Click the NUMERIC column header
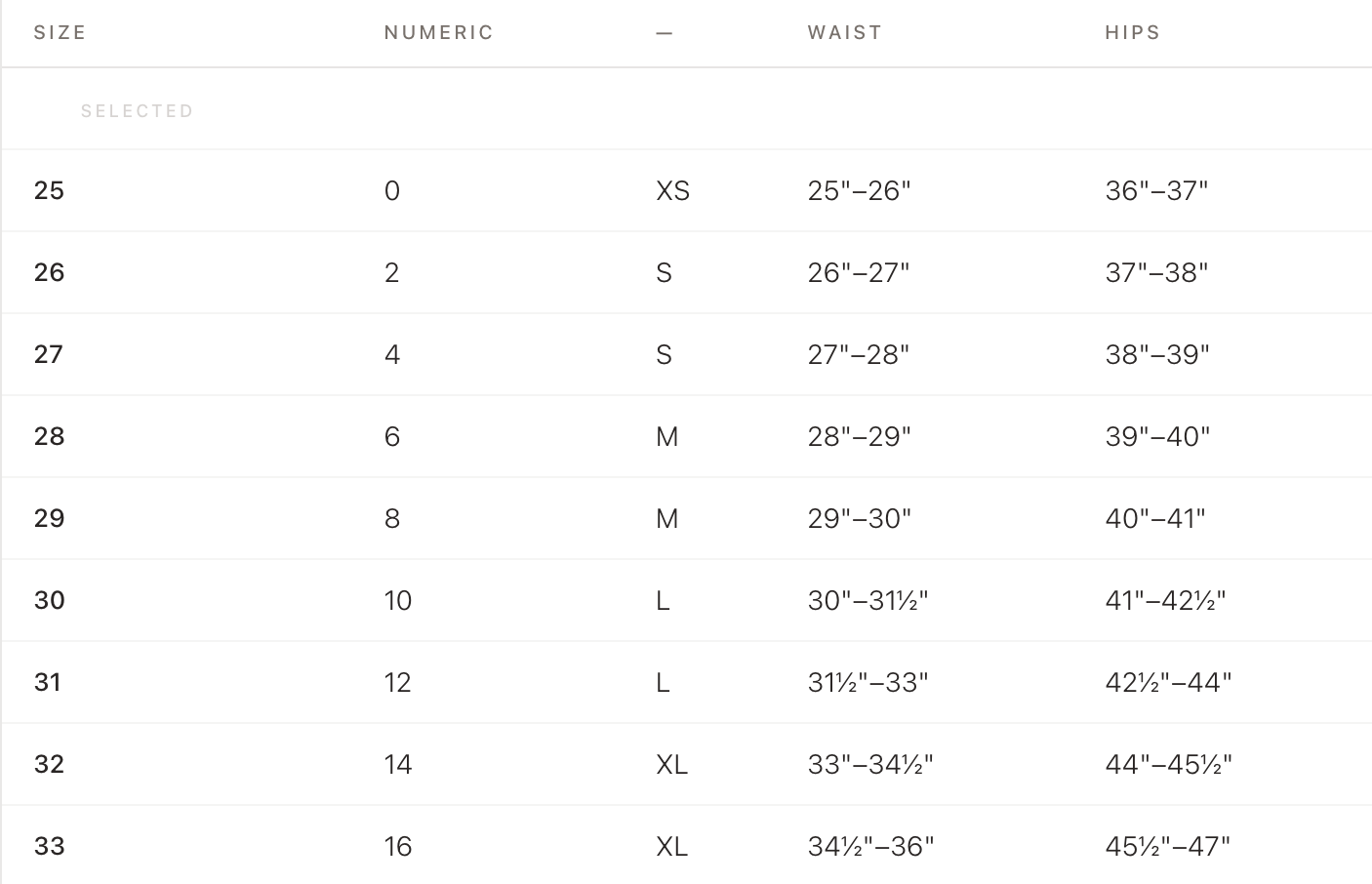Viewport: 1372px width, 884px height. click(x=439, y=32)
